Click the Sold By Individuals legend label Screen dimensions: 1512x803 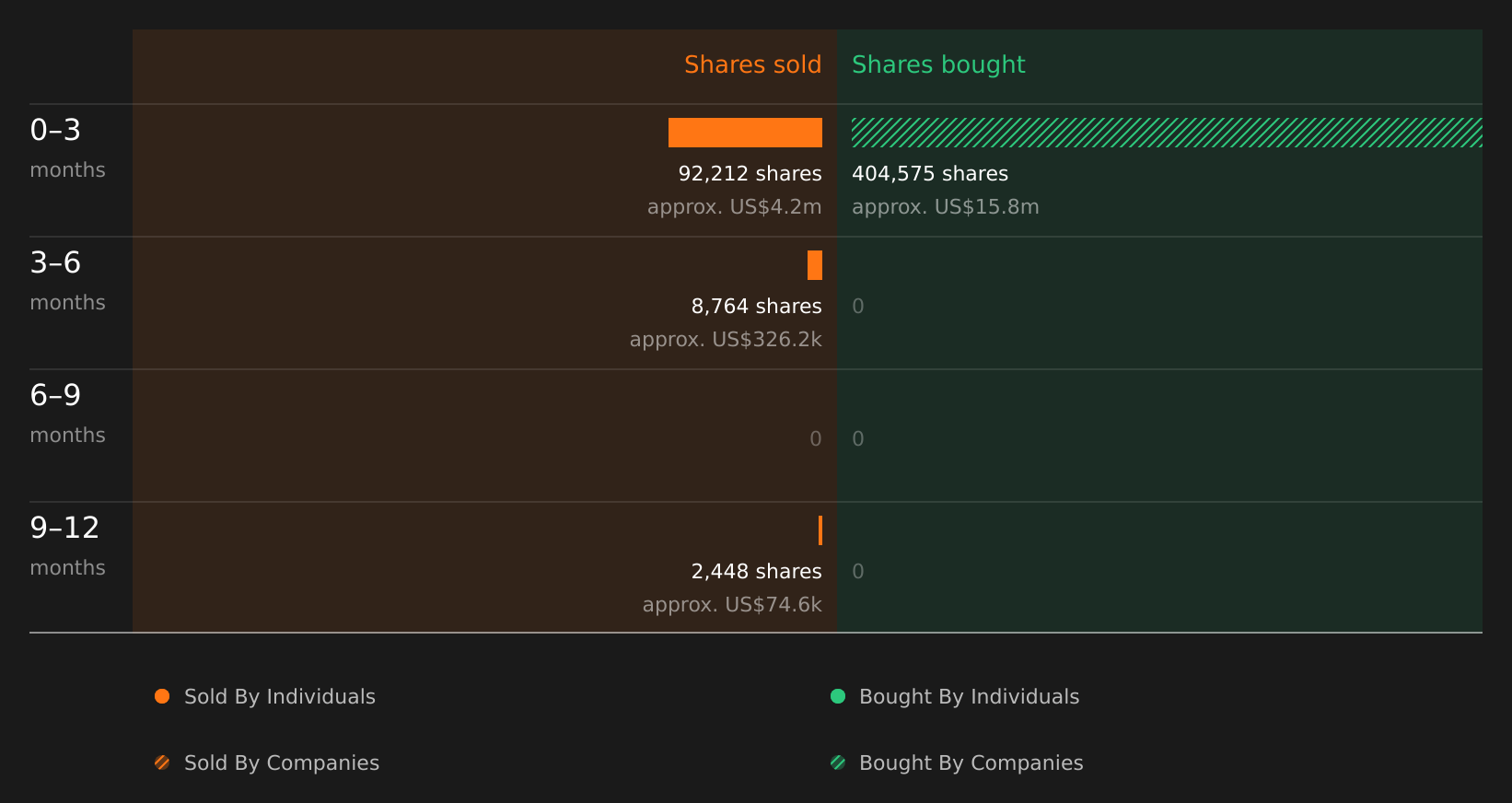point(280,697)
